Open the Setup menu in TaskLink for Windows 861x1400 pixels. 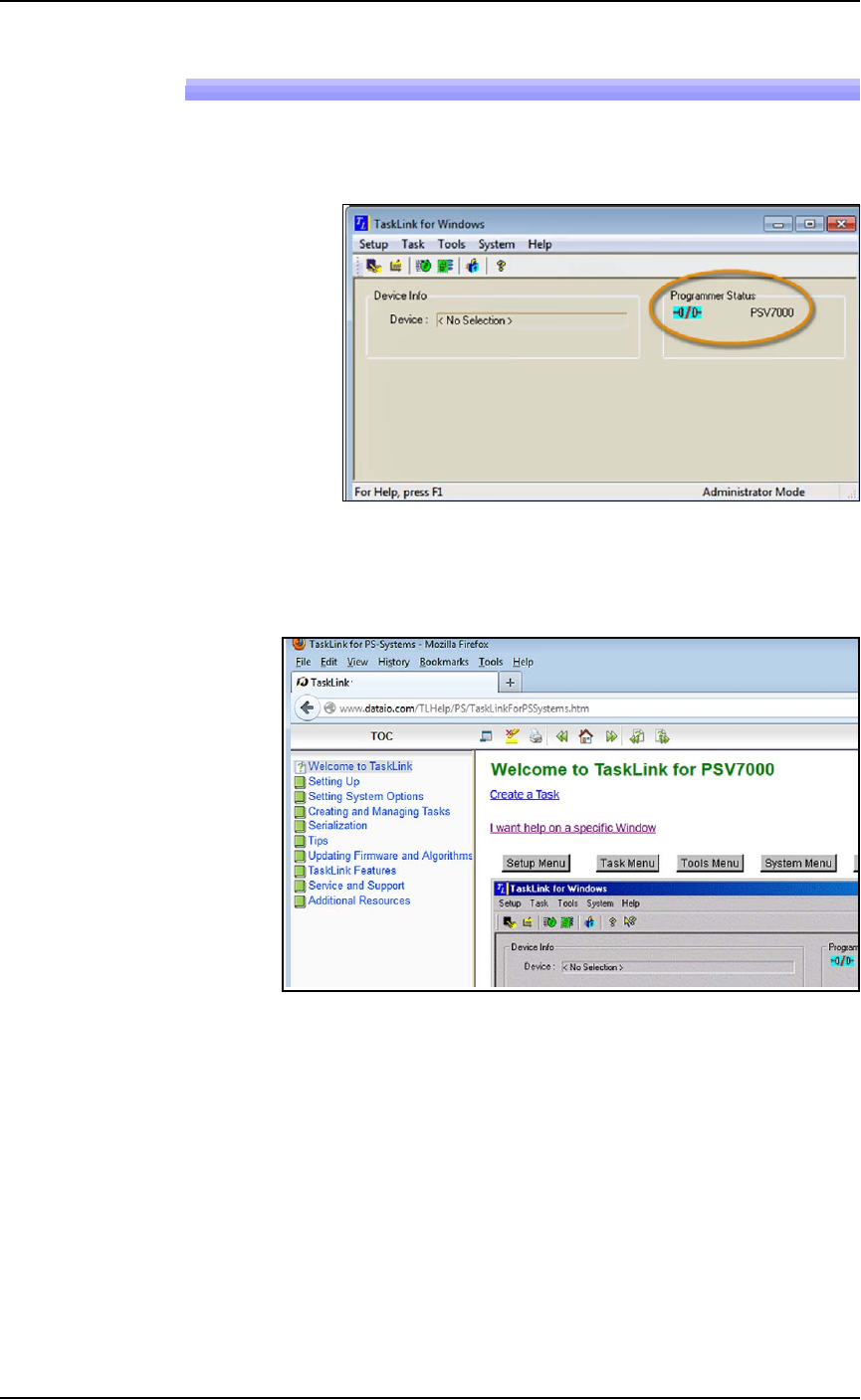pyautogui.click(x=373, y=245)
